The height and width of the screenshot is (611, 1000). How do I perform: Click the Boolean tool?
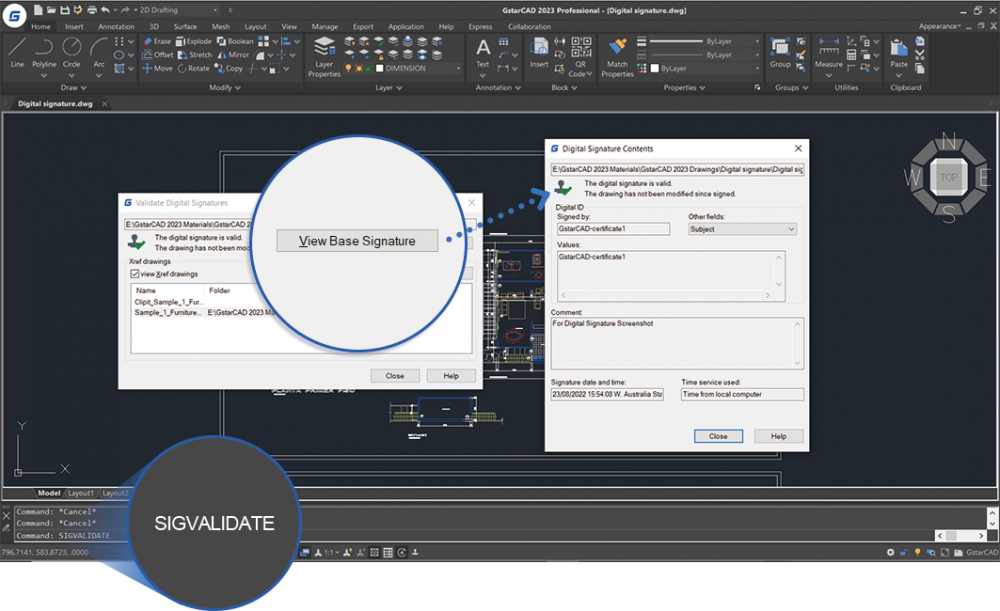pos(235,41)
